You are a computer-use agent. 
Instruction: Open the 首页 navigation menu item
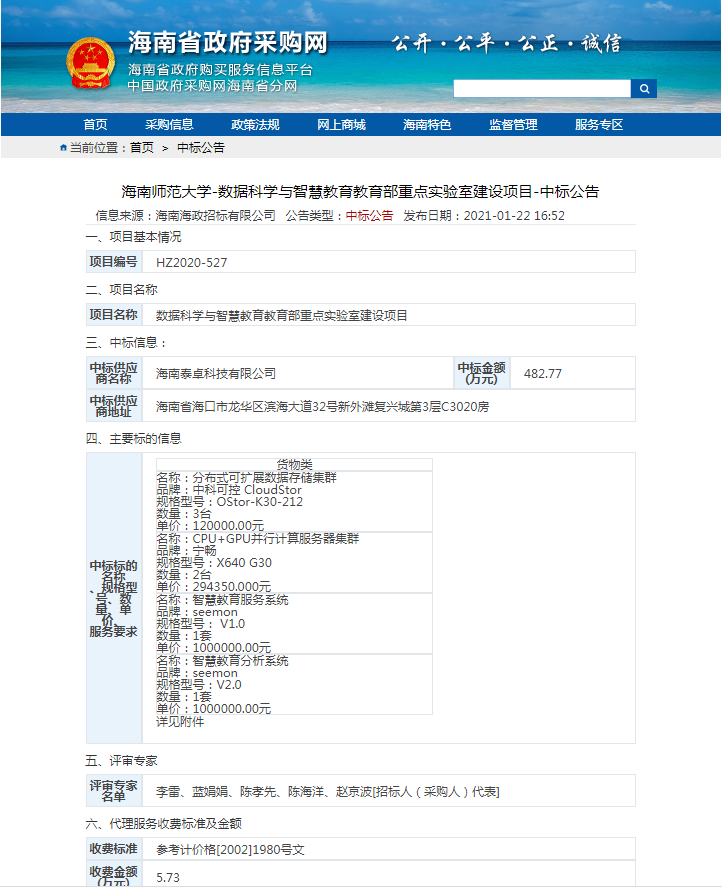coord(95,124)
